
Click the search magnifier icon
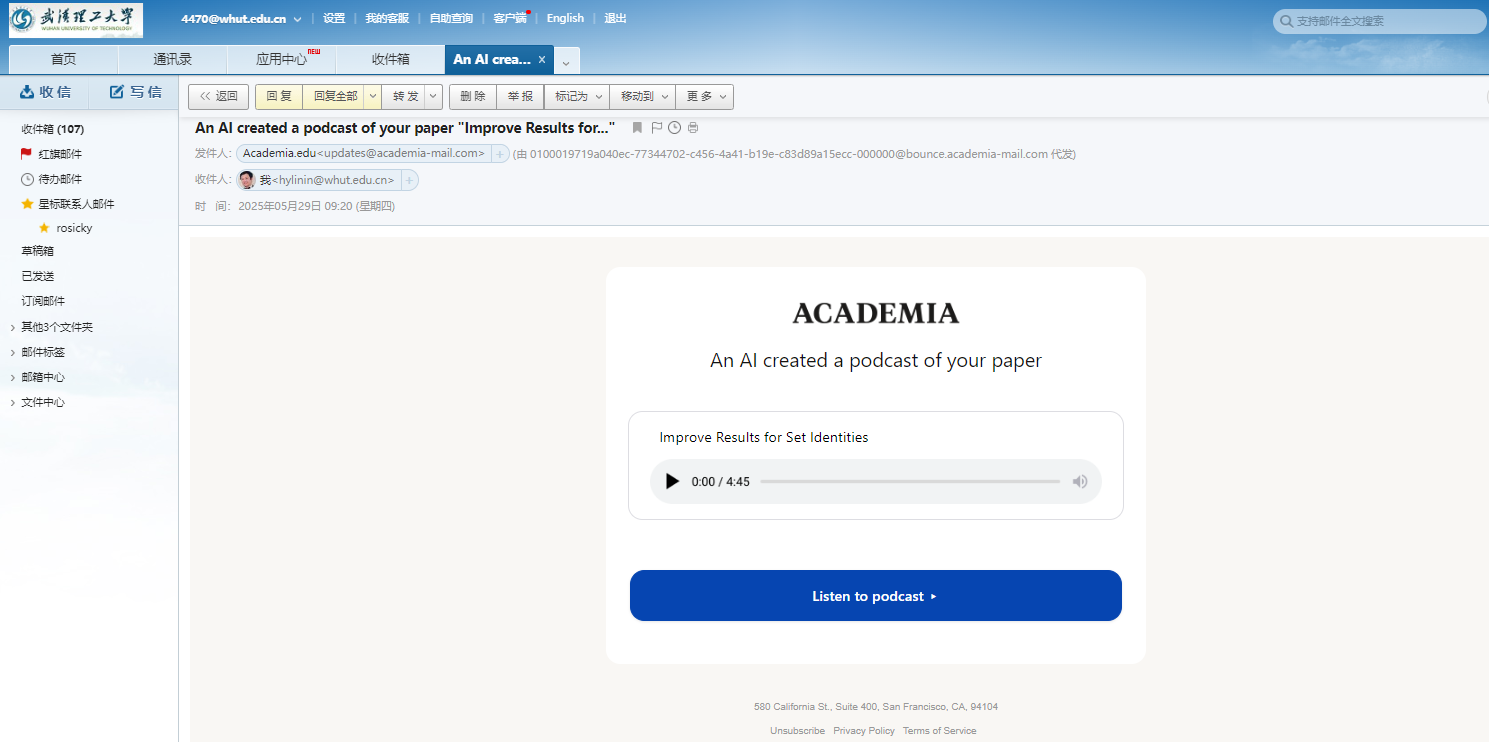click(x=1286, y=21)
